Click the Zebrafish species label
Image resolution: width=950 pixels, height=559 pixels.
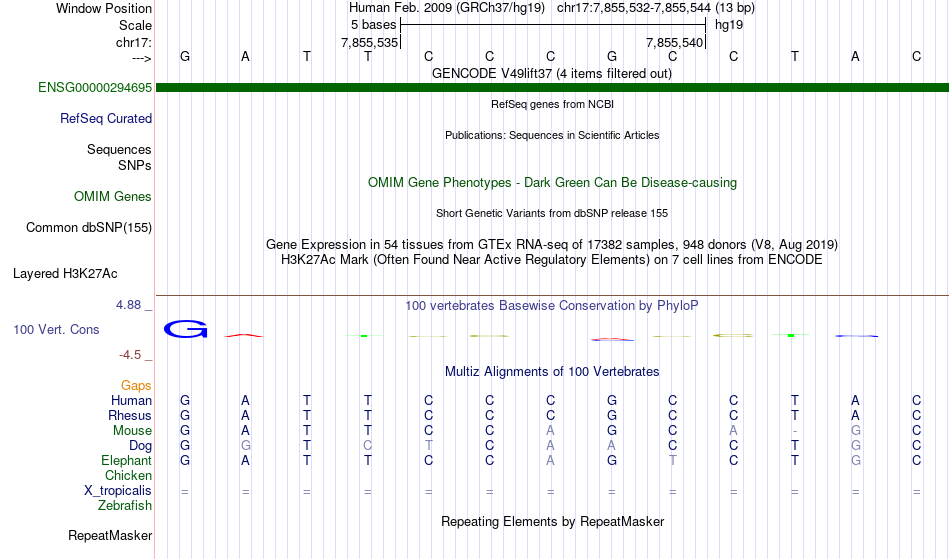125,506
